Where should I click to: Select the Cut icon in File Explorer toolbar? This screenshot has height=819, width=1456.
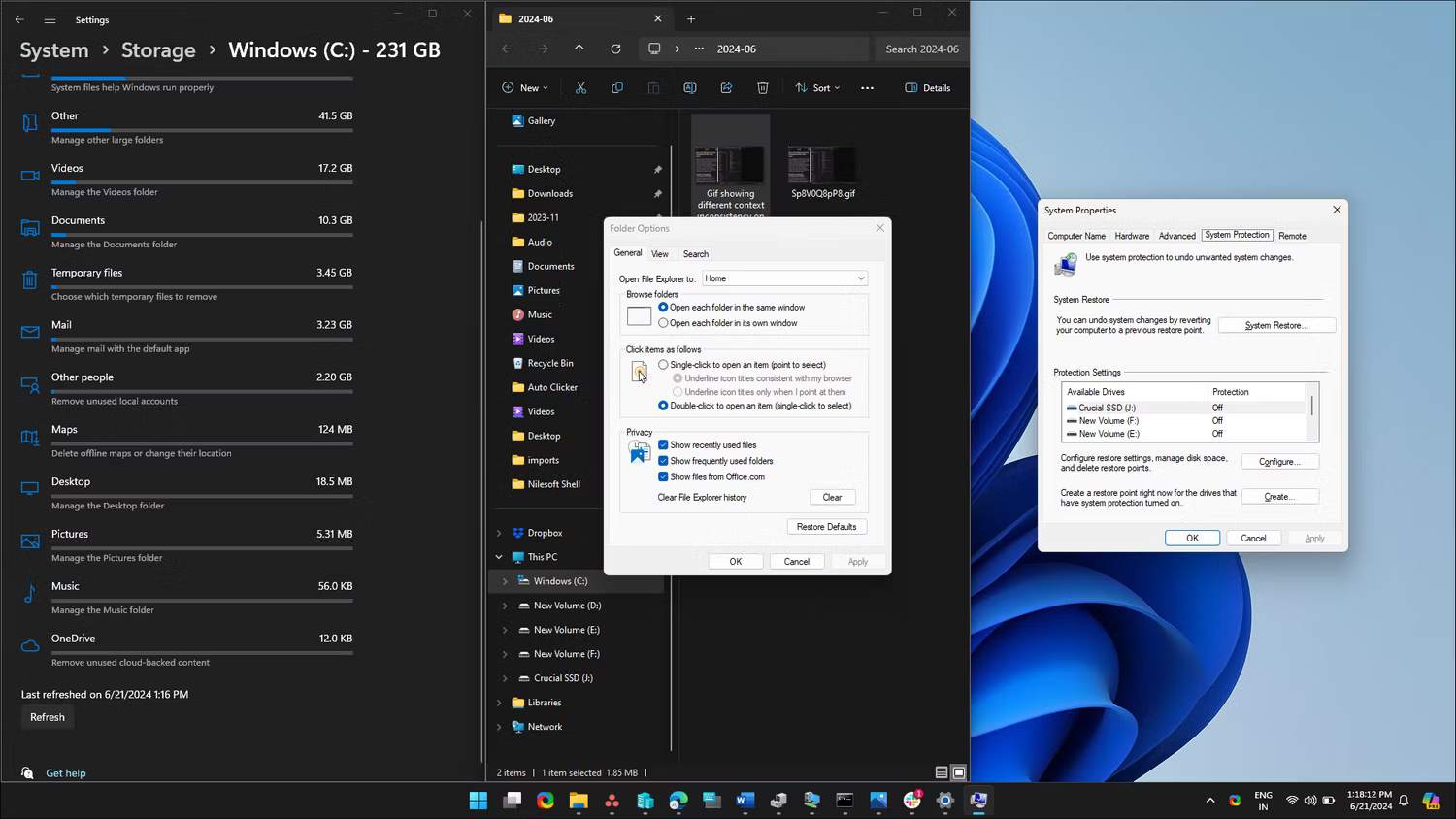pos(580,87)
